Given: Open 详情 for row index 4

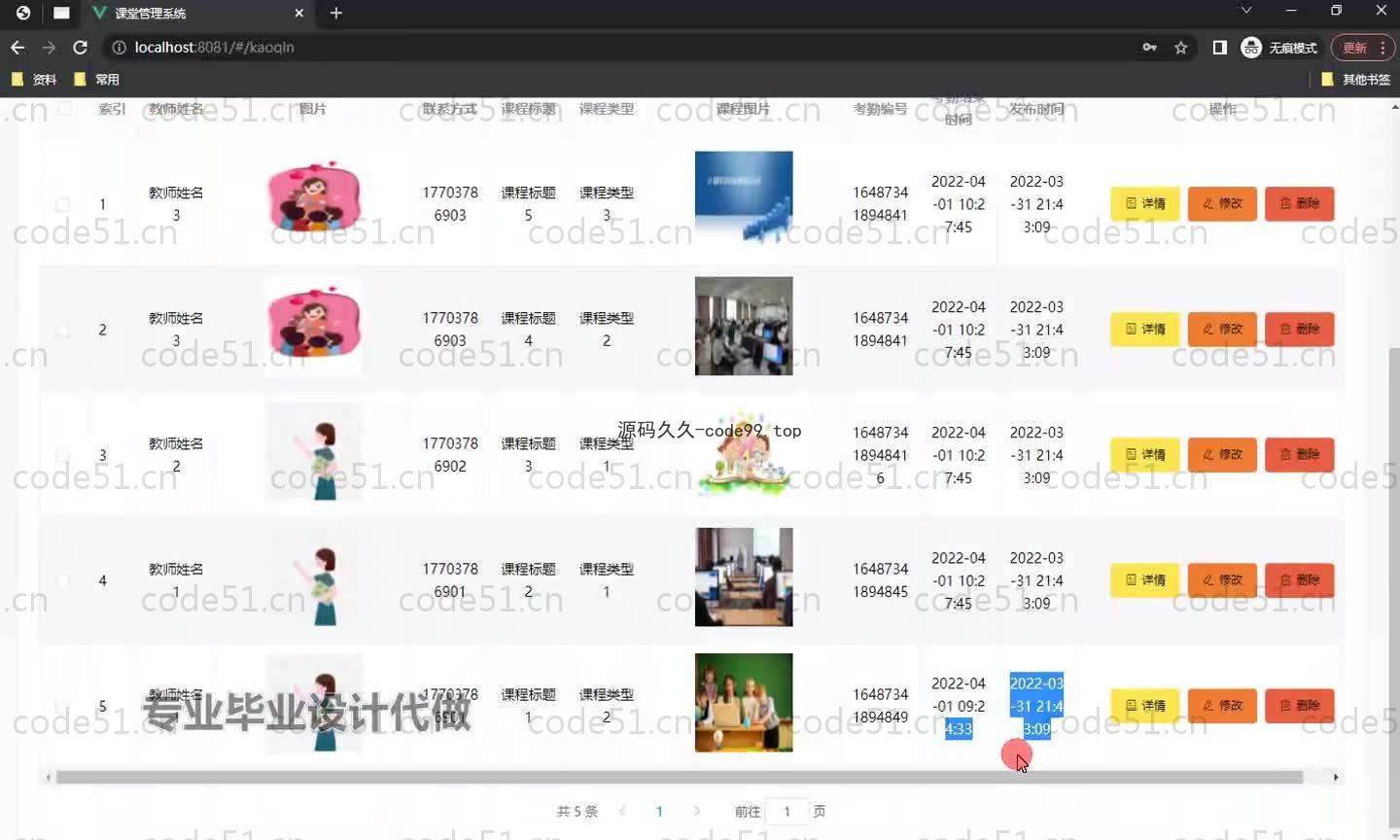Looking at the screenshot, I should pyautogui.click(x=1145, y=579).
